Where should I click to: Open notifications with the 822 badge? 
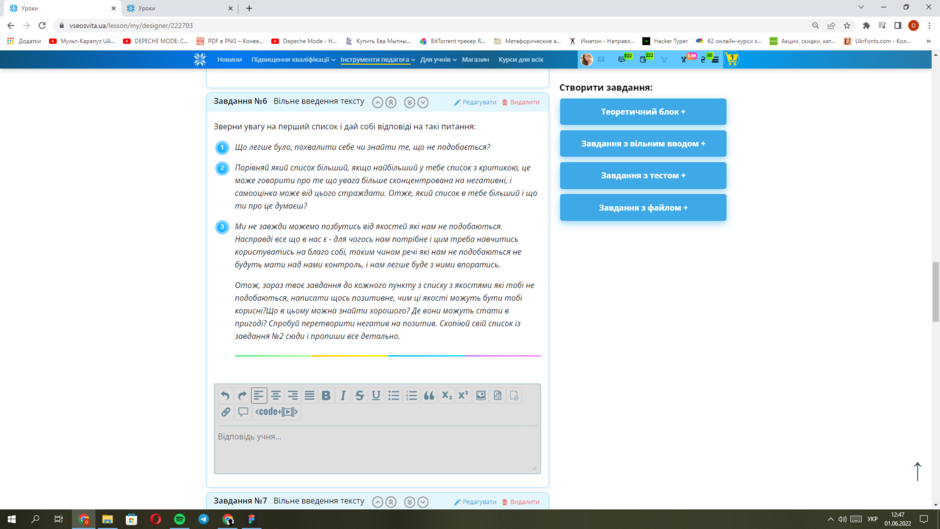[624, 59]
